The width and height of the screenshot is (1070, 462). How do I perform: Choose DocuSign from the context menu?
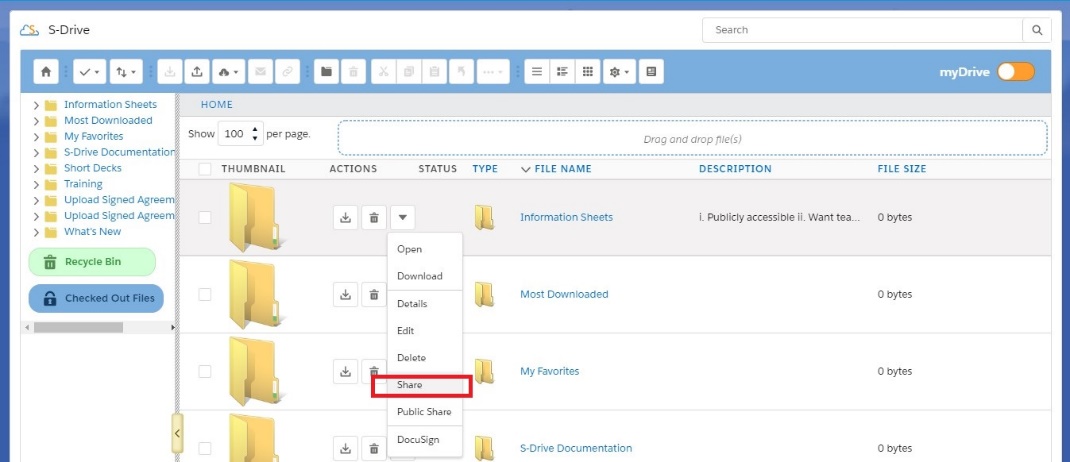(x=425, y=439)
